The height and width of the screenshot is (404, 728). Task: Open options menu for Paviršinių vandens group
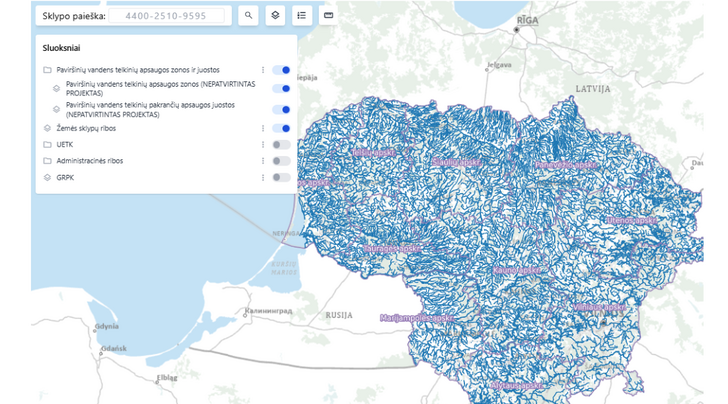(263, 70)
